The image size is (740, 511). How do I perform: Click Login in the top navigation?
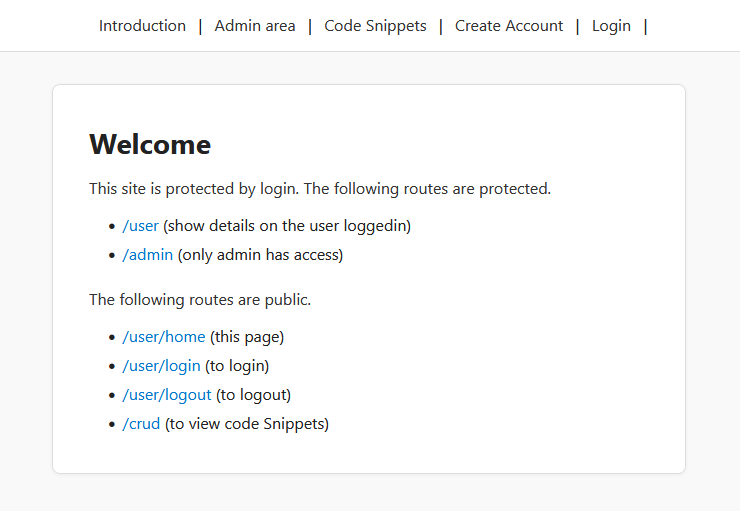tap(611, 26)
